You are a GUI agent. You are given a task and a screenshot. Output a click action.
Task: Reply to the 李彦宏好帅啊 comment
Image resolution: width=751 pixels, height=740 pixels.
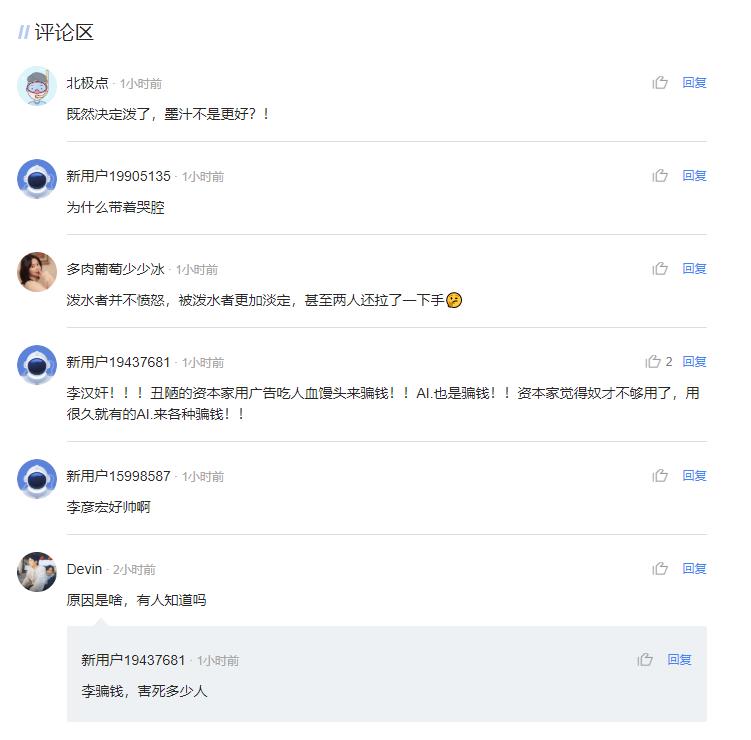click(x=694, y=476)
